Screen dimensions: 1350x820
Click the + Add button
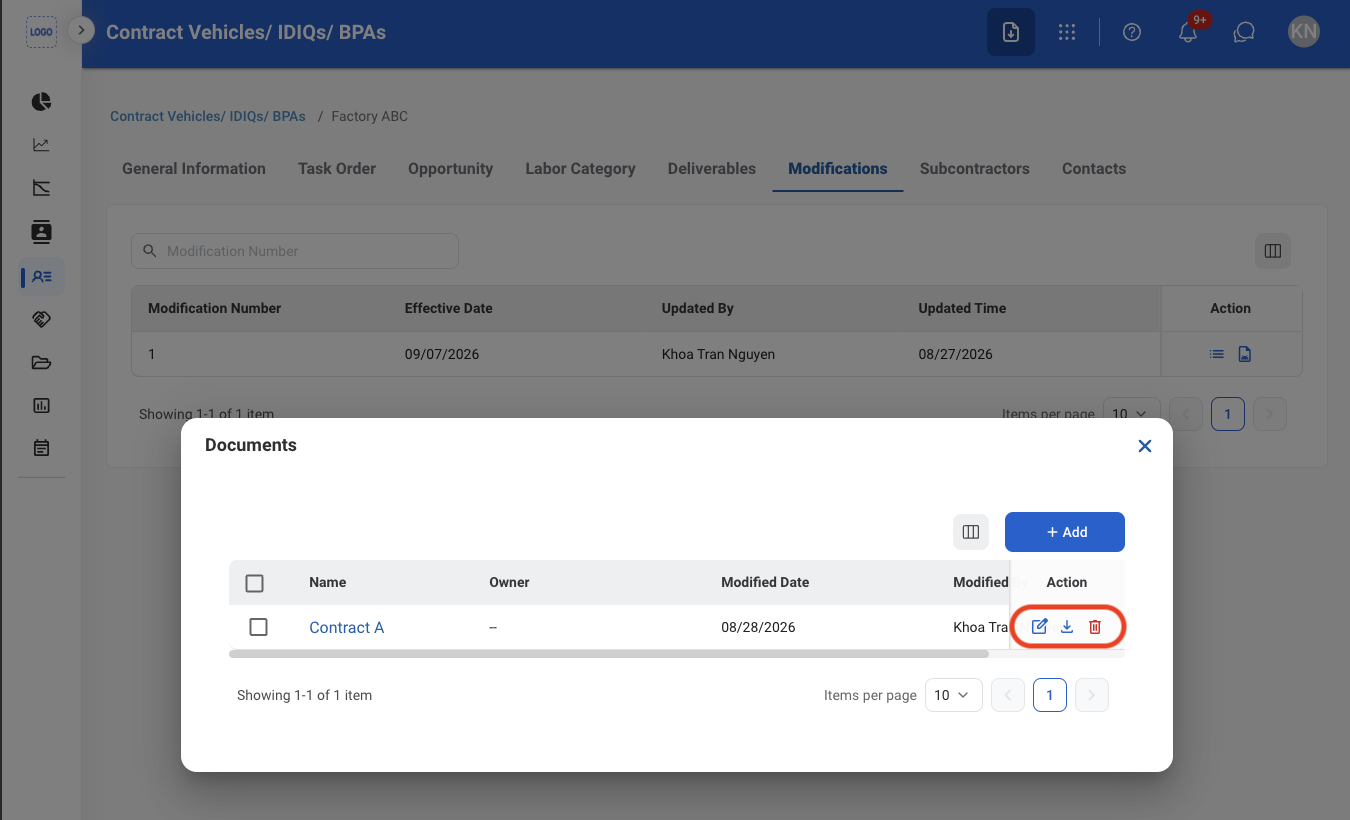[x=1065, y=532]
